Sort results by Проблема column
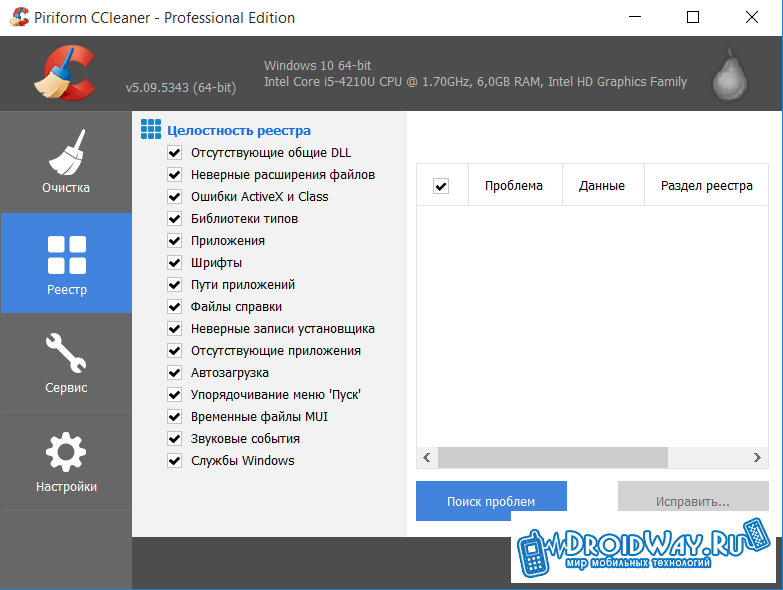The width and height of the screenshot is (783, 590). [x=515, y=185]
